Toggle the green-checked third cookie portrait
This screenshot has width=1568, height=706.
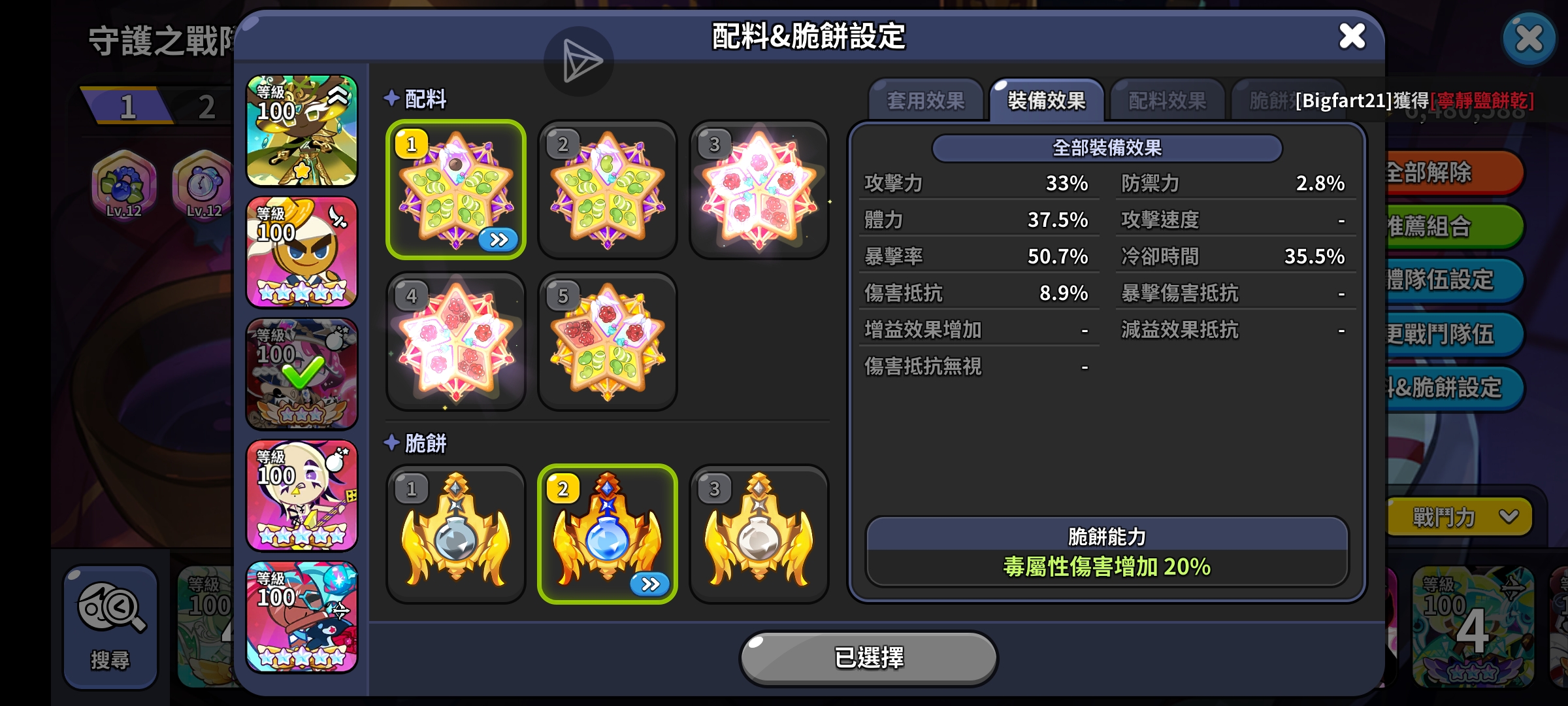coord(302,374)
